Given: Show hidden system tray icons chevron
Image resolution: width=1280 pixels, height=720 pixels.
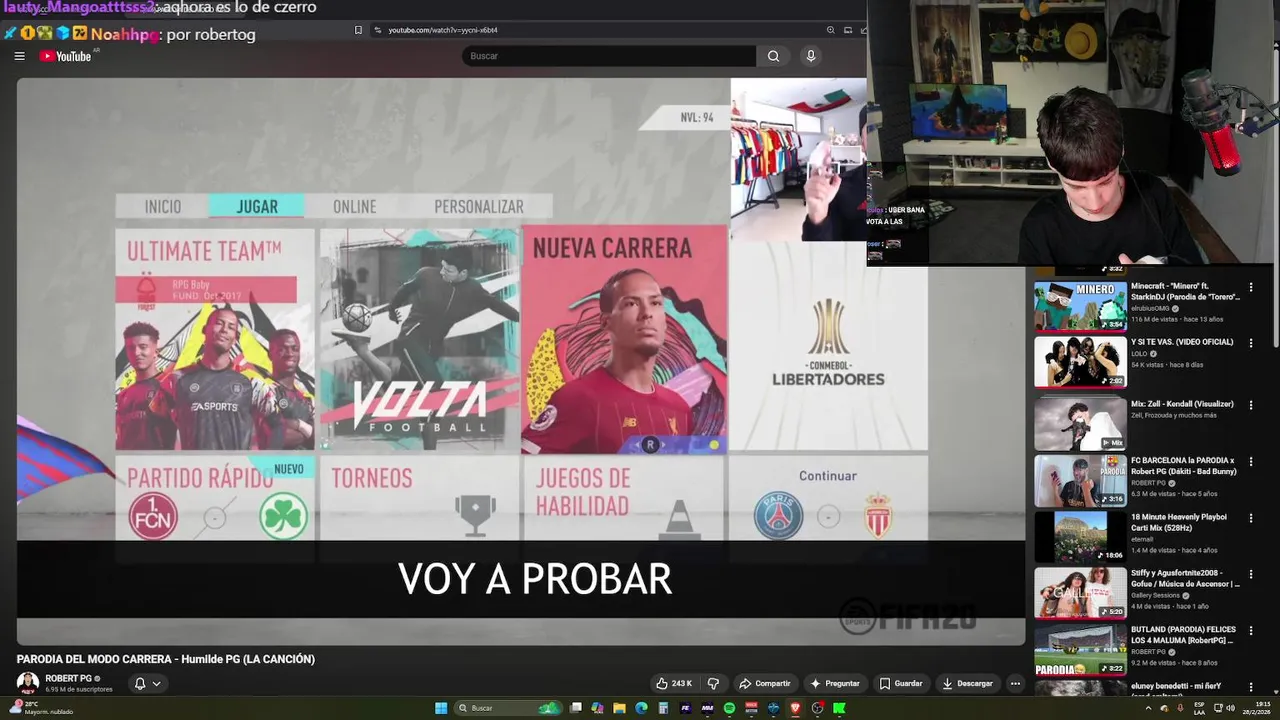Looking at the screenshot, I should pyautogui.click(x=1148, y=708).
